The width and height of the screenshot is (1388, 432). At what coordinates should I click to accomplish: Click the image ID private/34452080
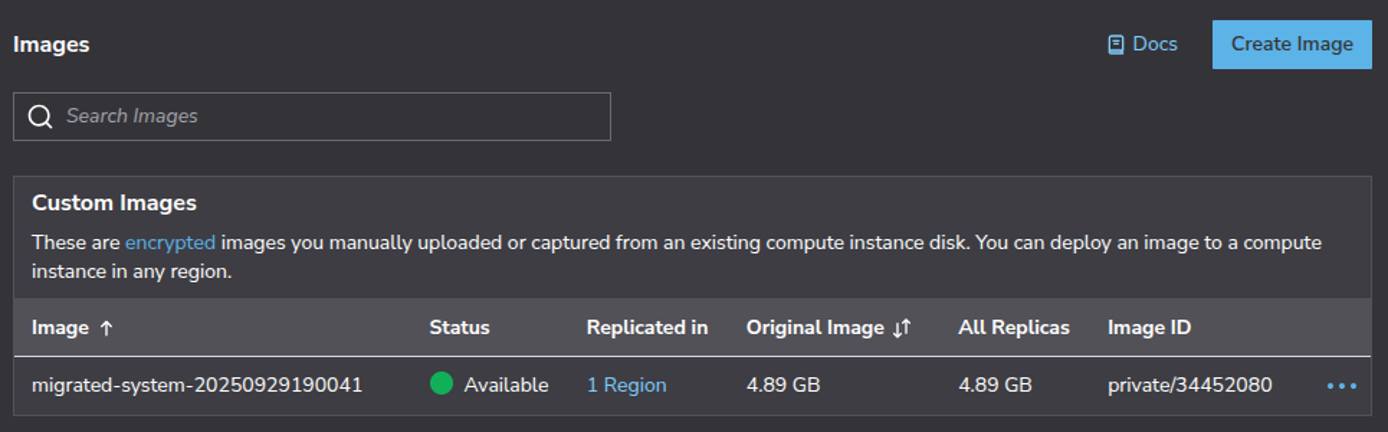(1189, 385)
